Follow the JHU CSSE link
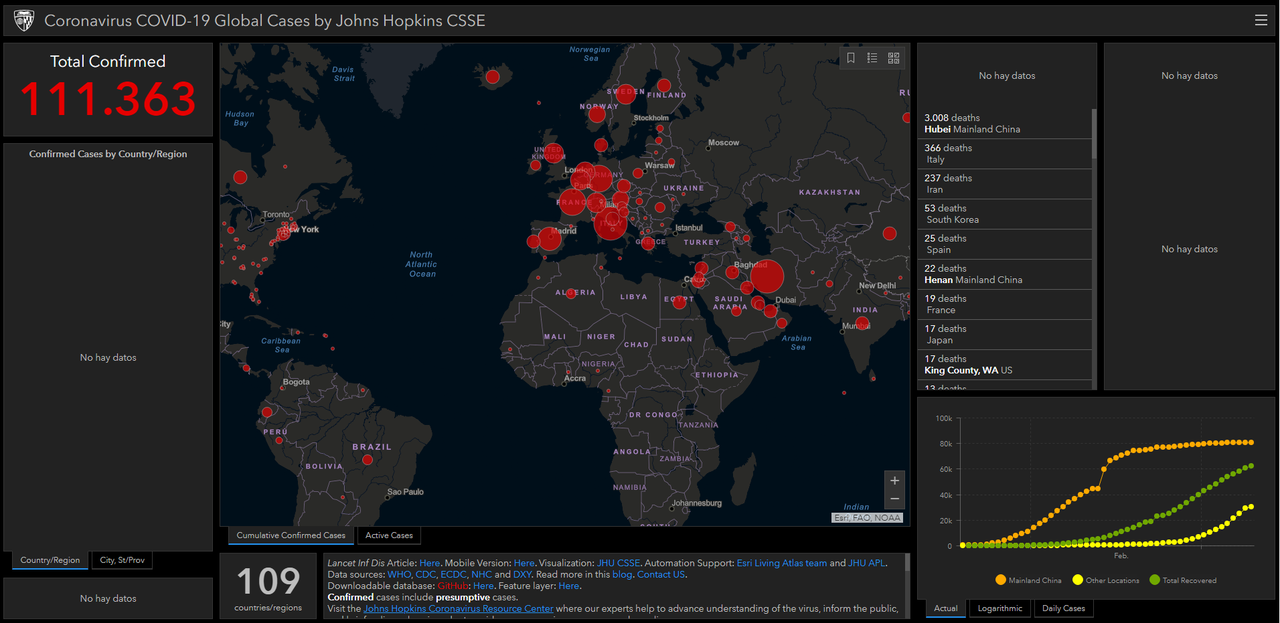Screen dimensions: 1280x623 619,563
